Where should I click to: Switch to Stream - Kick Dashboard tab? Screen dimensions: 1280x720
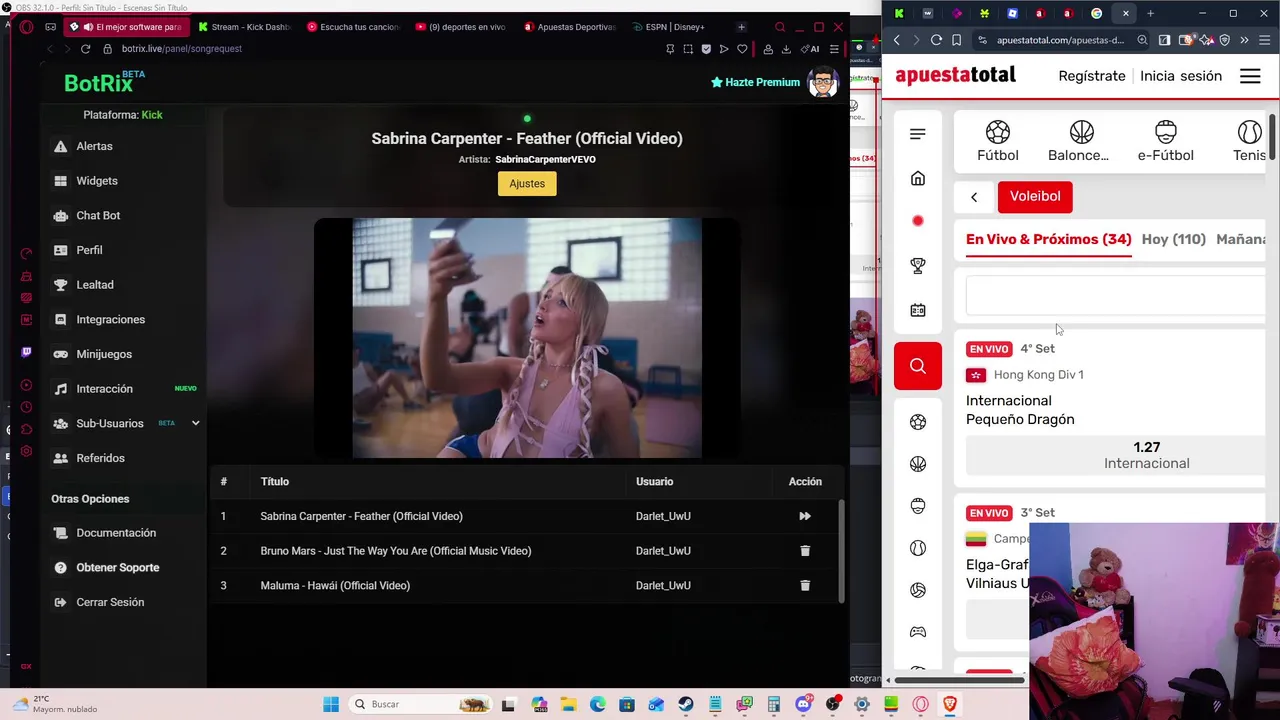(x=245, y=27)
